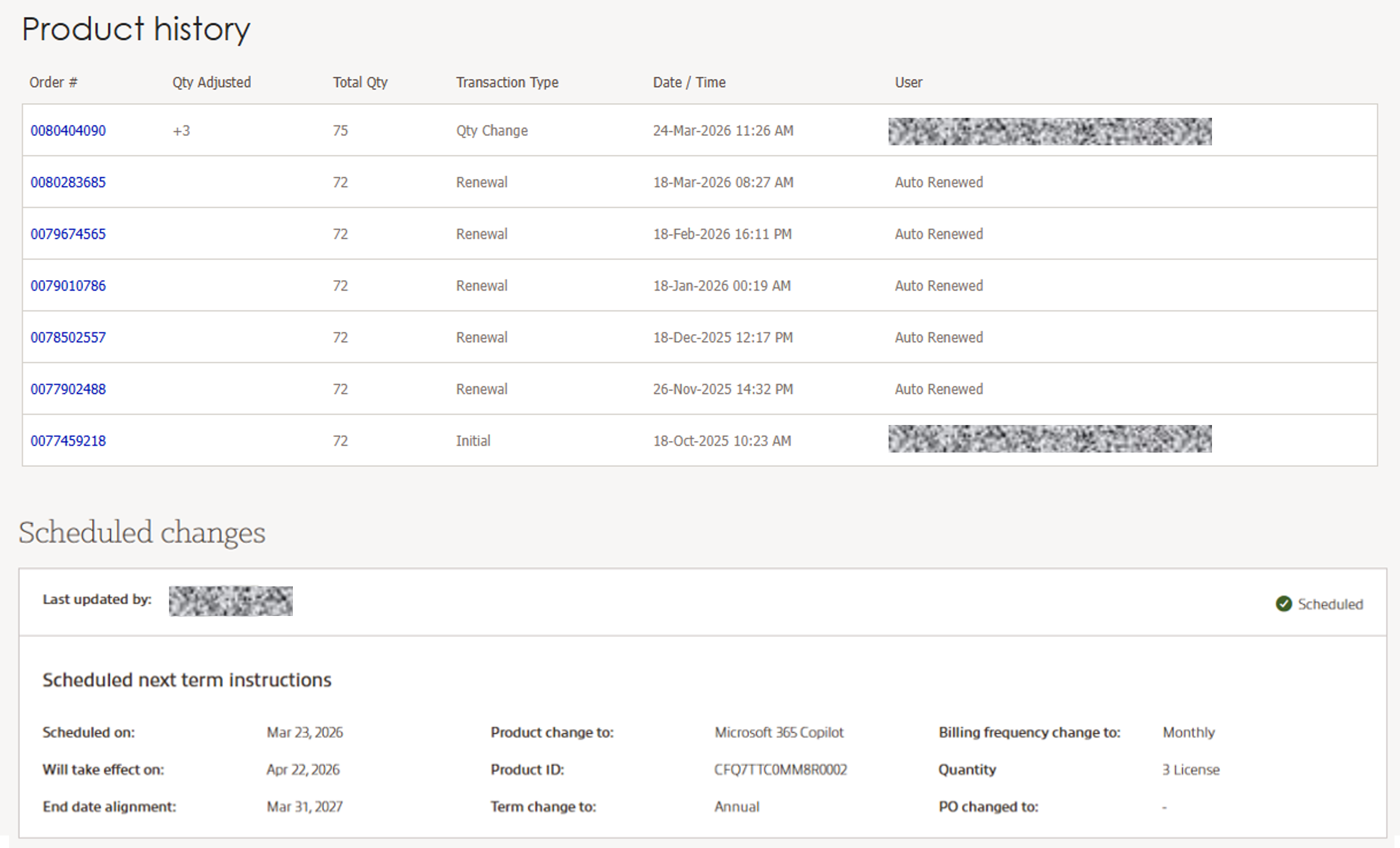
Task: Open order link 0077902488
Action: pos(68,389)
